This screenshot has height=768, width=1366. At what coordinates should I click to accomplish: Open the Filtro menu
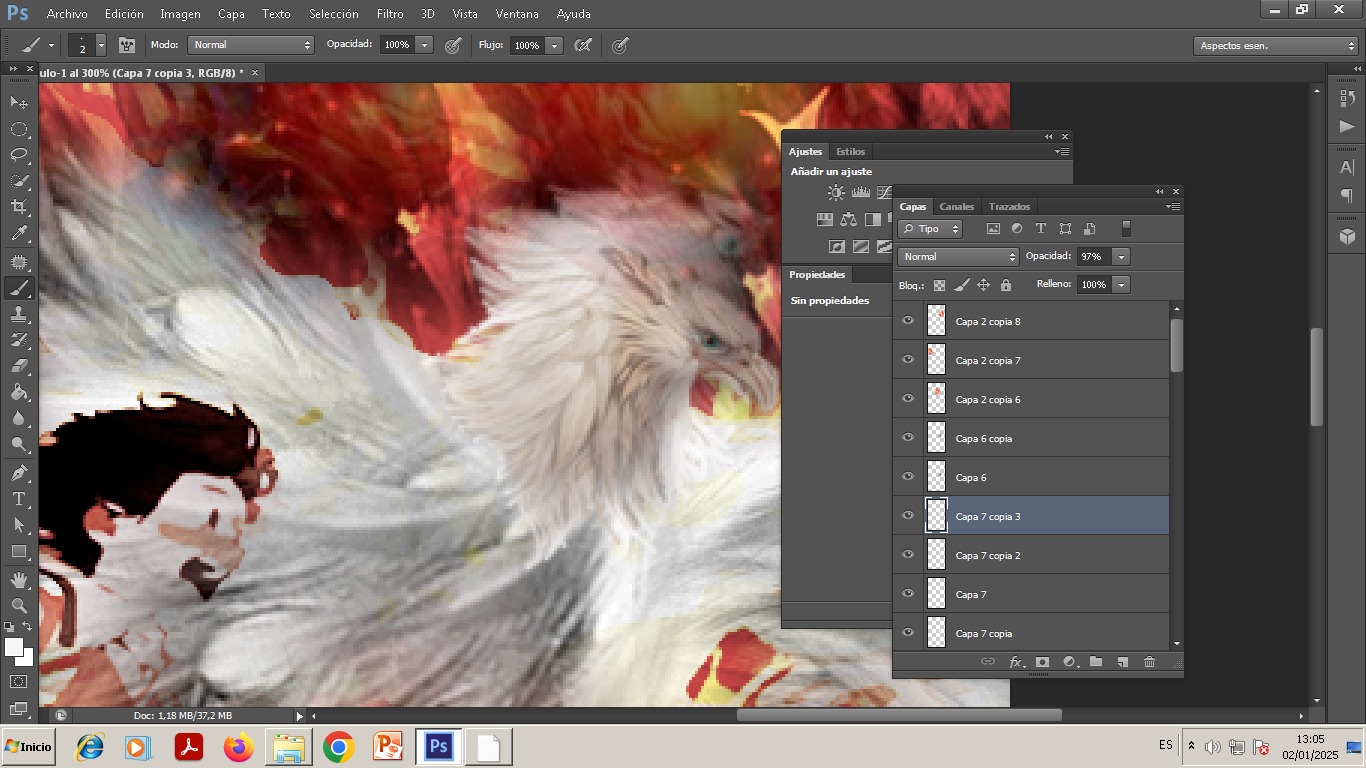pyautogui.click(x=390, y=14)
